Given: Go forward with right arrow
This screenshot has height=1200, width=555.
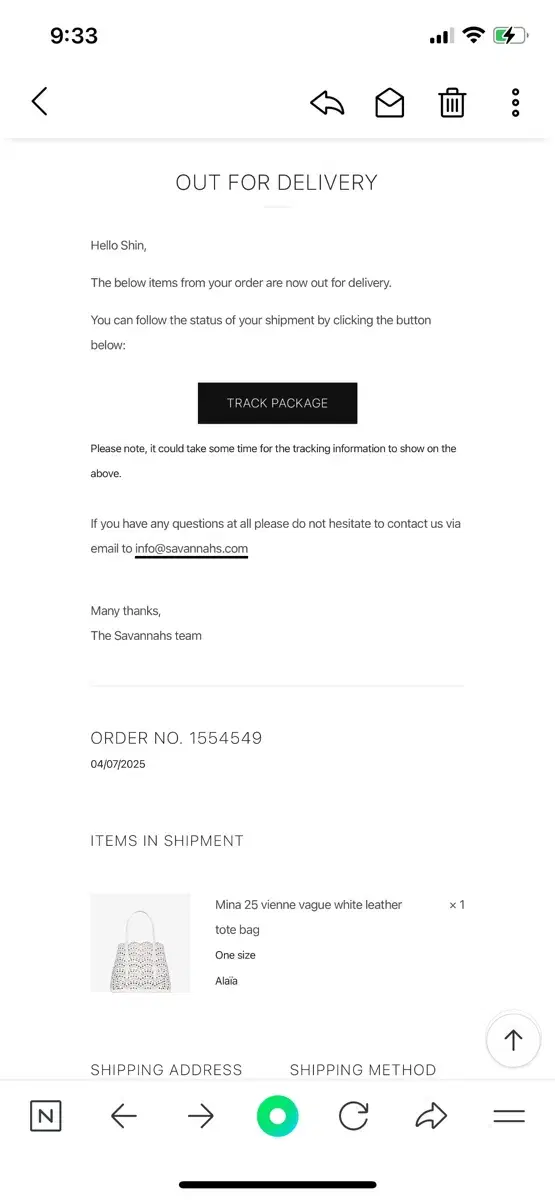Looking at the screenshot, I should [201, 1116].
